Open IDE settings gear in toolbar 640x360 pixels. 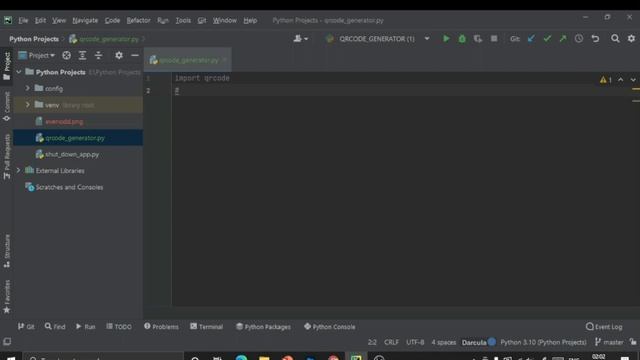(x=631, y=39)
